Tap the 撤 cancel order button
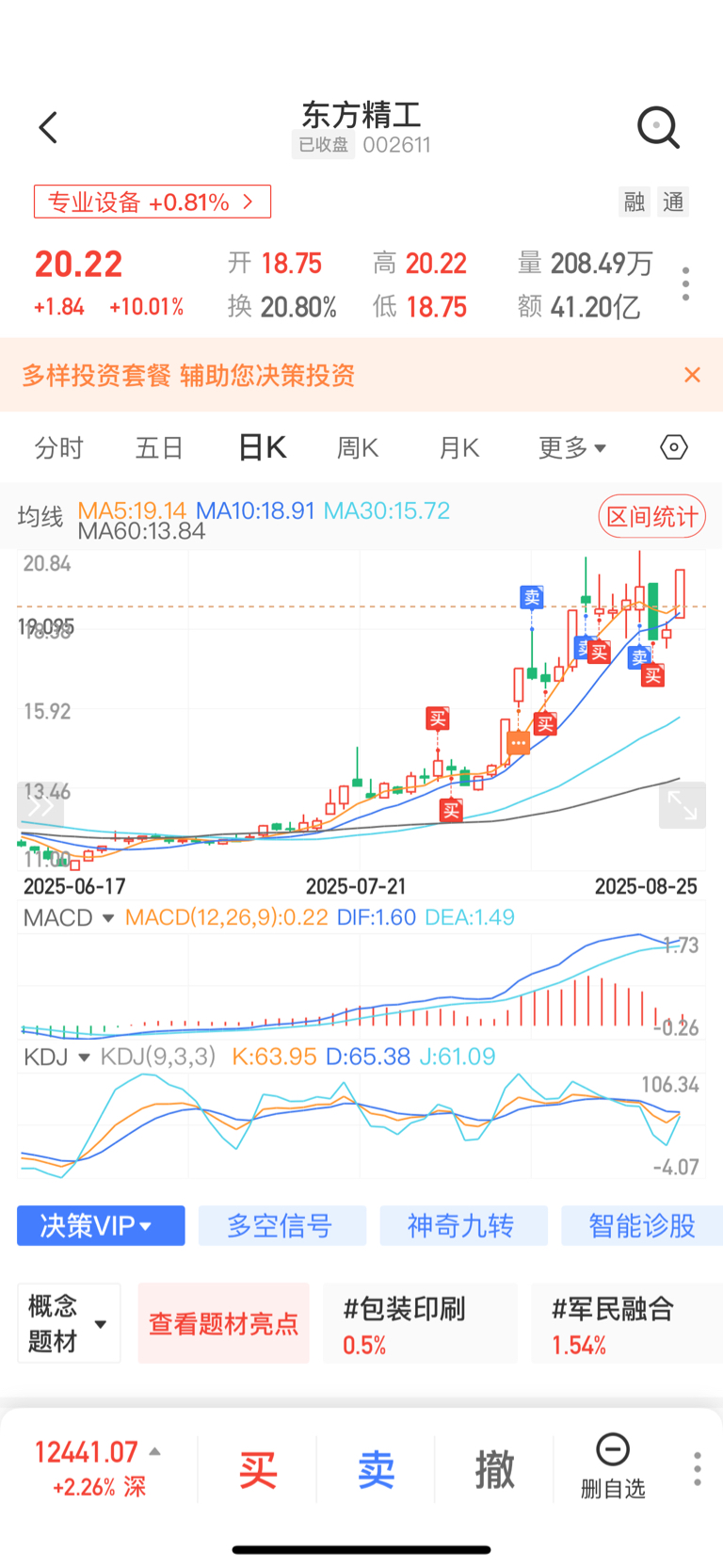This screenshot has width=723, height=1568. pos(494,1469)
